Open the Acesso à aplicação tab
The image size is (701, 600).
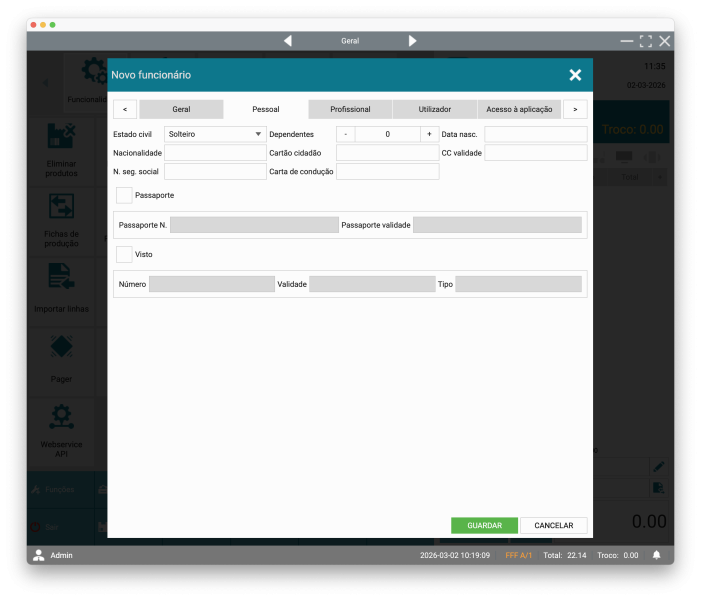[519, 109]
